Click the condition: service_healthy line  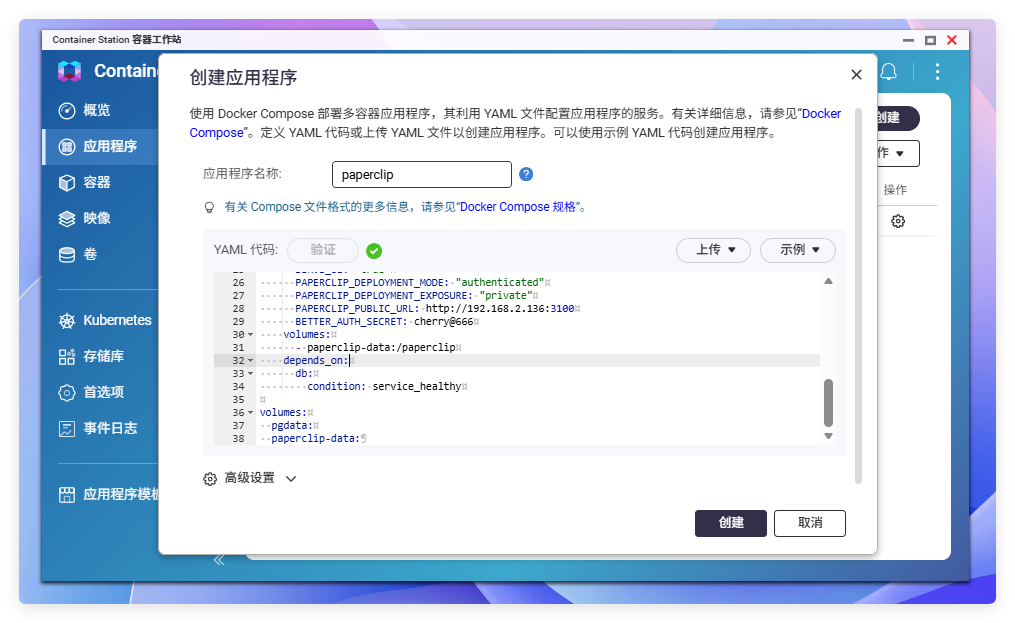click(x=386, y=387)
